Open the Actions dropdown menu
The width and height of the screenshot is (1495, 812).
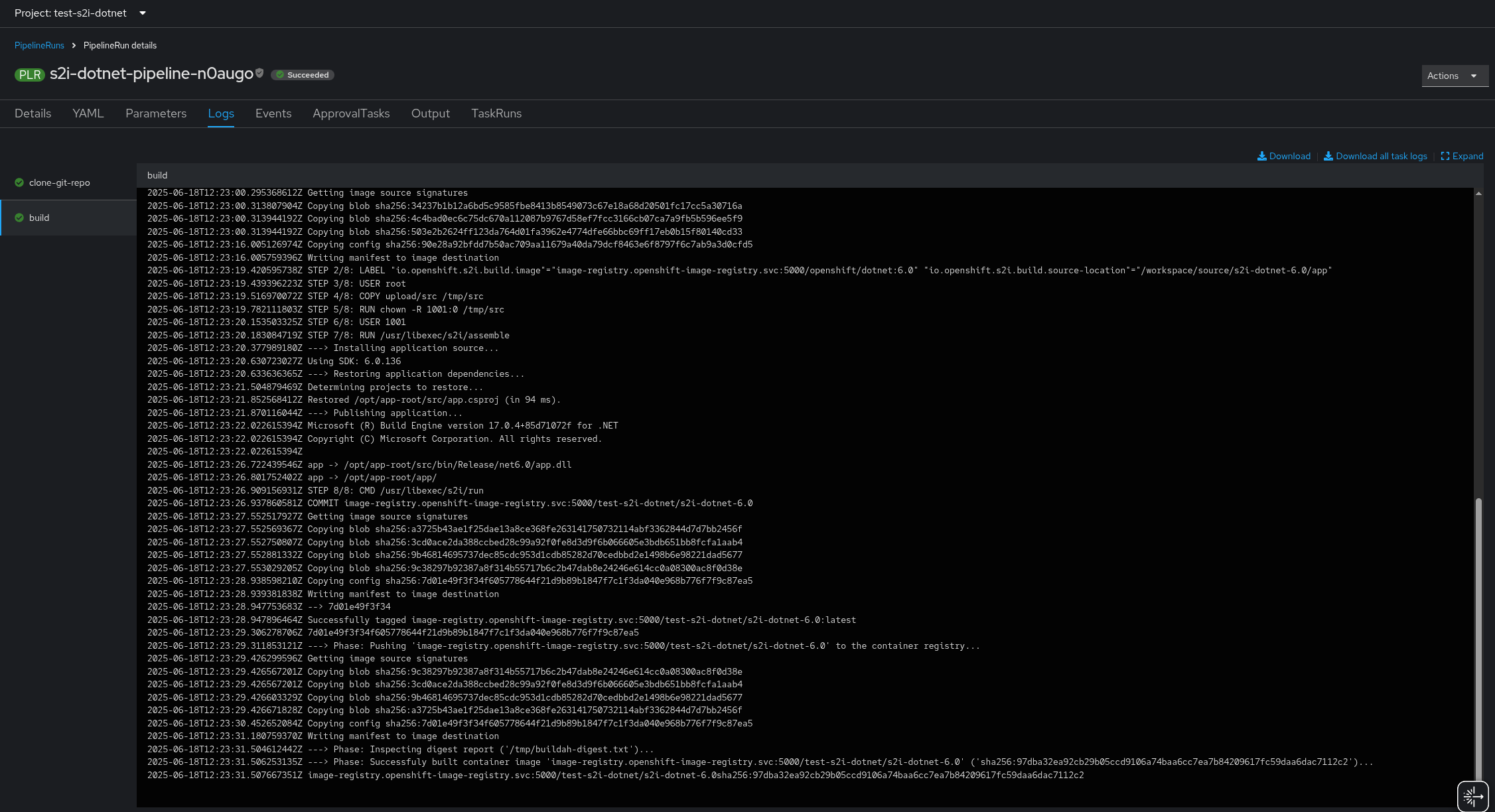click(1454, 76)
